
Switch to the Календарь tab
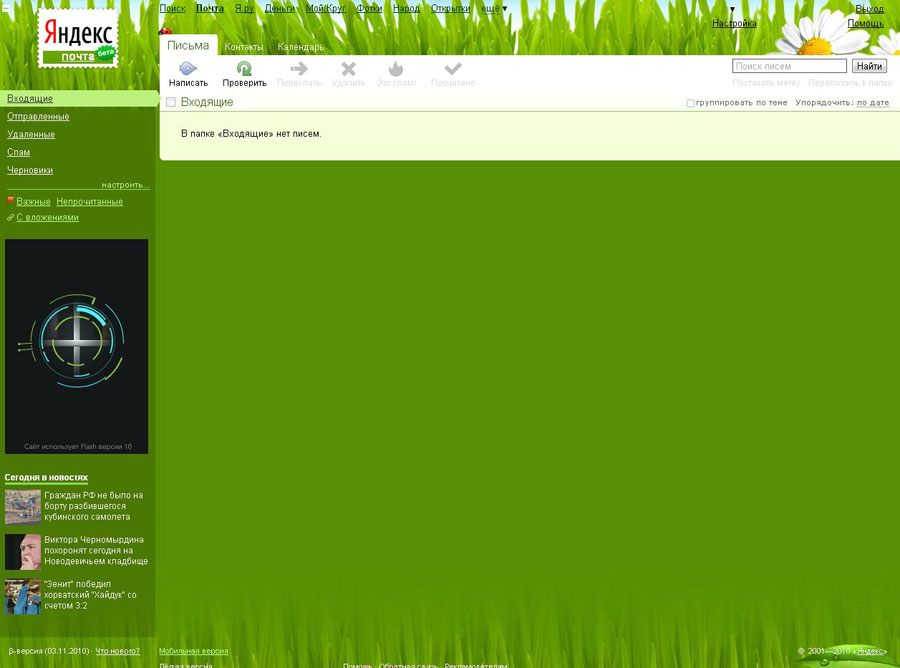tap(300, 47)
